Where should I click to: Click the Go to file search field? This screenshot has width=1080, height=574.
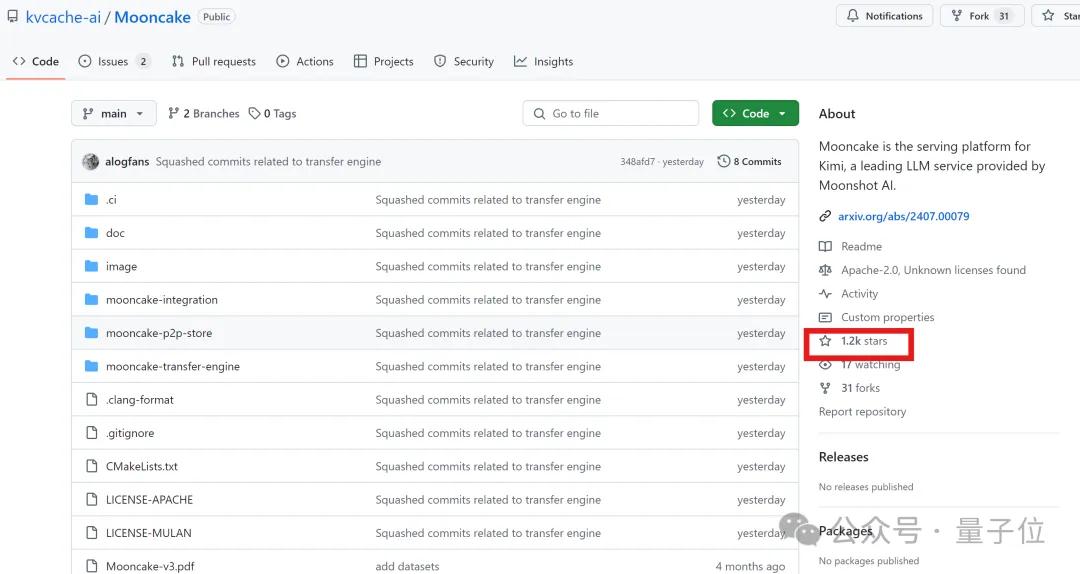610,114
